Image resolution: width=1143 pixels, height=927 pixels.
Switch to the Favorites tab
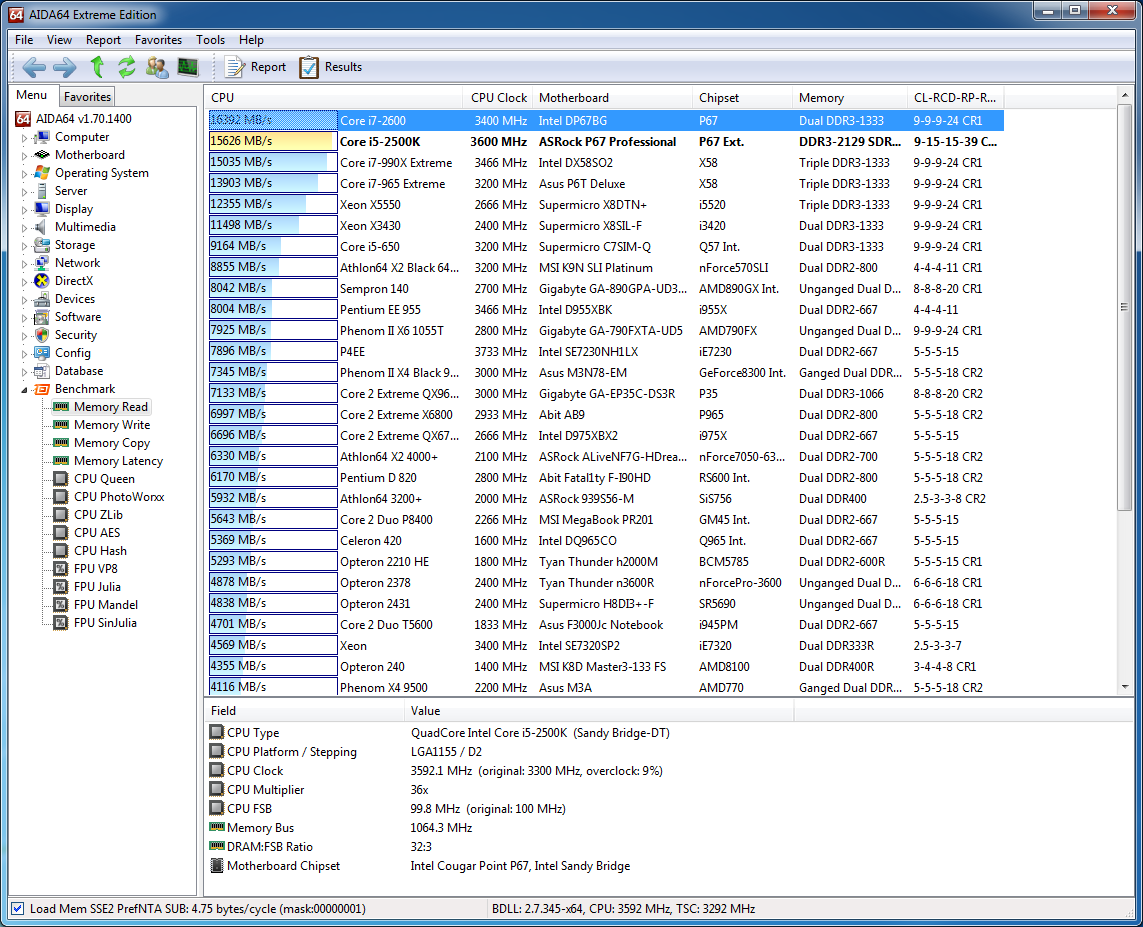click(x=87, y=97)
